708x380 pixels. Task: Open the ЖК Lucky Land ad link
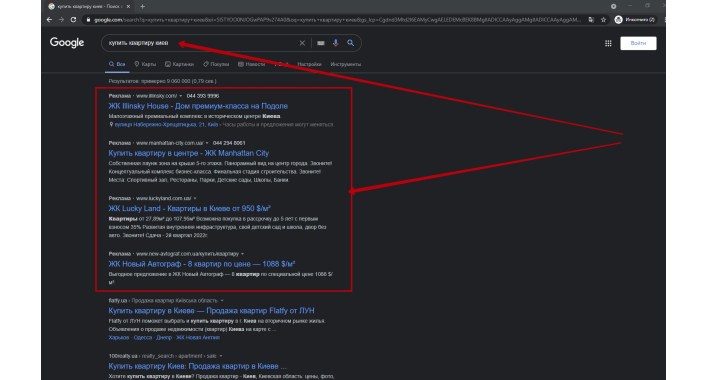tap(189, 209)
